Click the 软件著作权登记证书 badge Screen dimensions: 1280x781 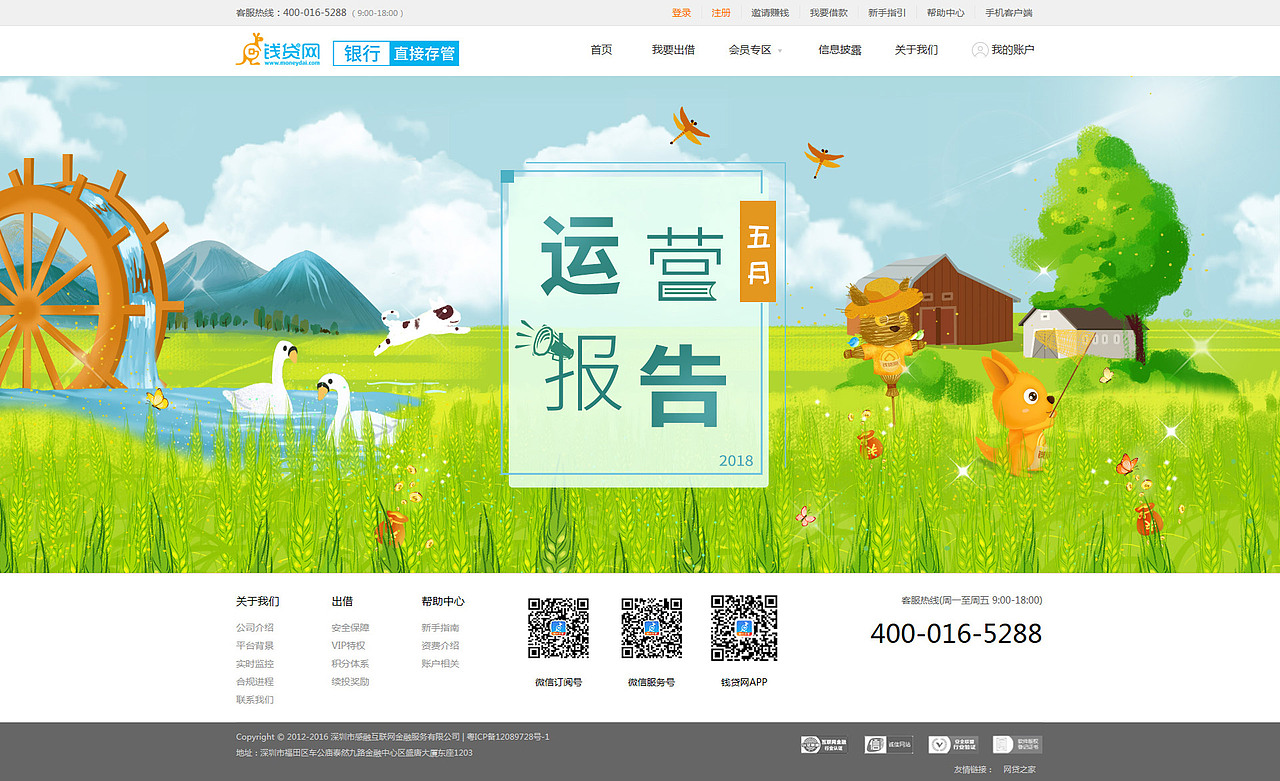(1016, 744)
